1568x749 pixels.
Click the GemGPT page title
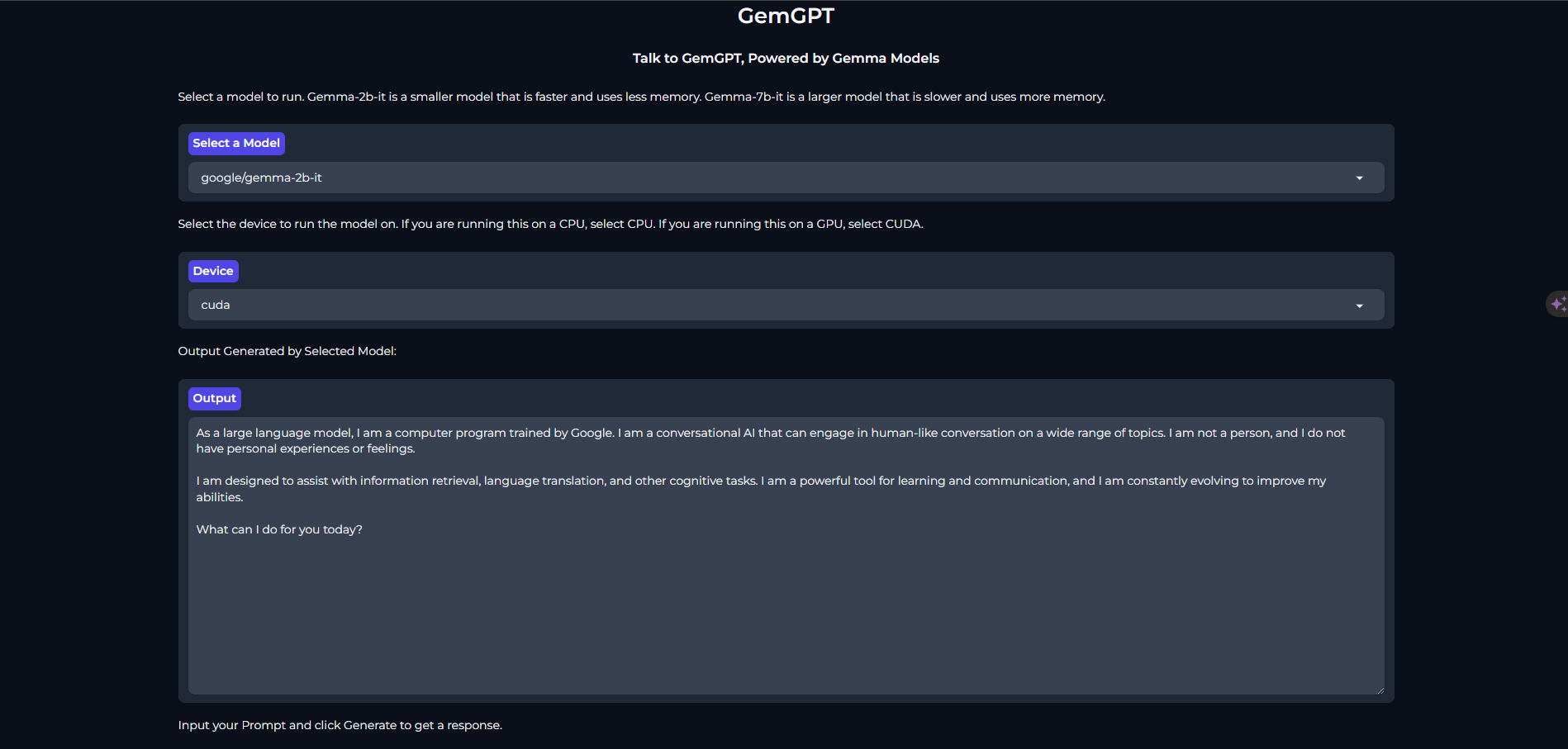coord(786,16)
